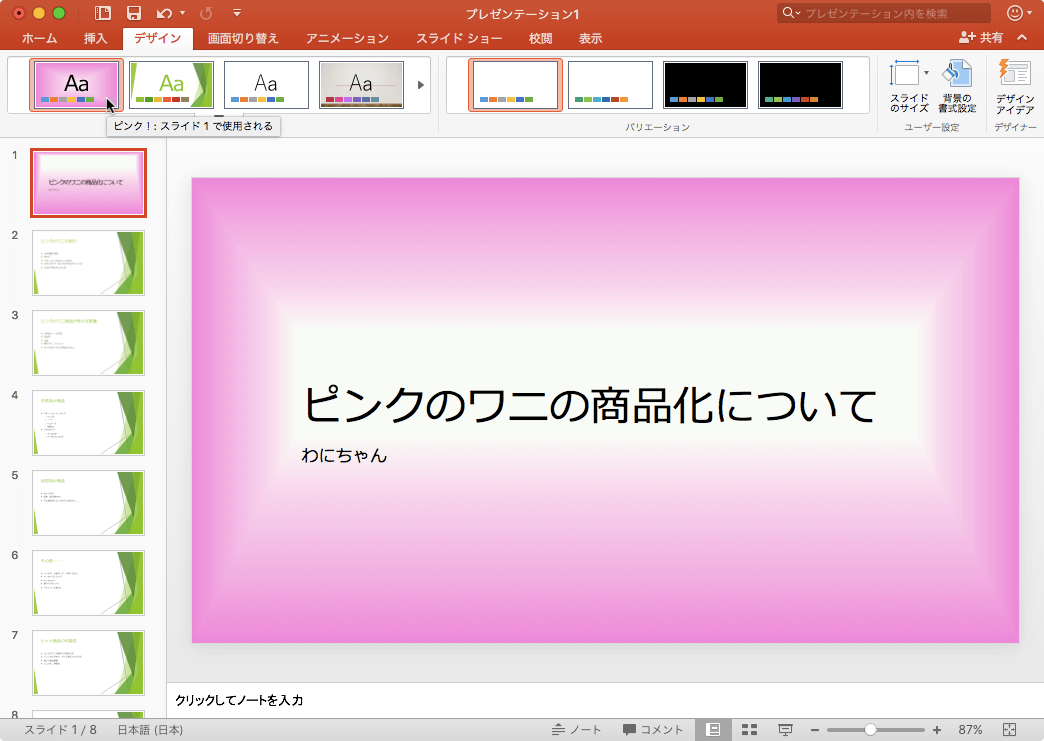Expand themes gallery with arrow
Viewport: 1044px width, 741px height.
421,85
